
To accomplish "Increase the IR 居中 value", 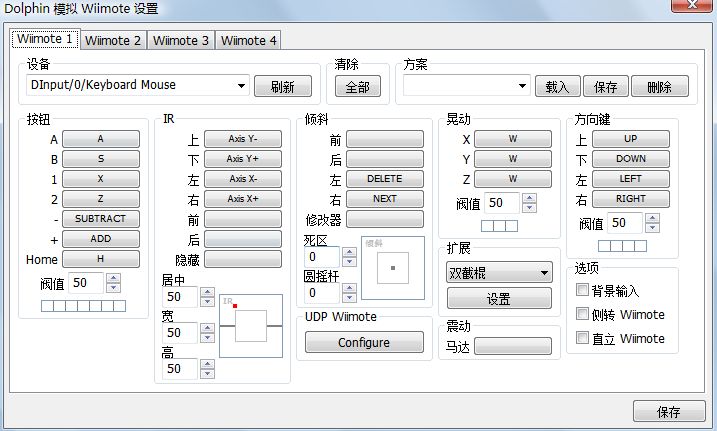I will tap(208, 292).
